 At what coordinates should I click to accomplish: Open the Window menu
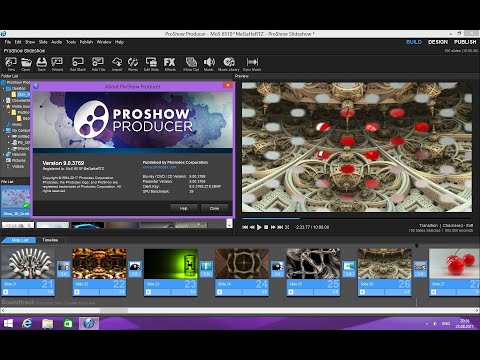click(x=104, y=42)
